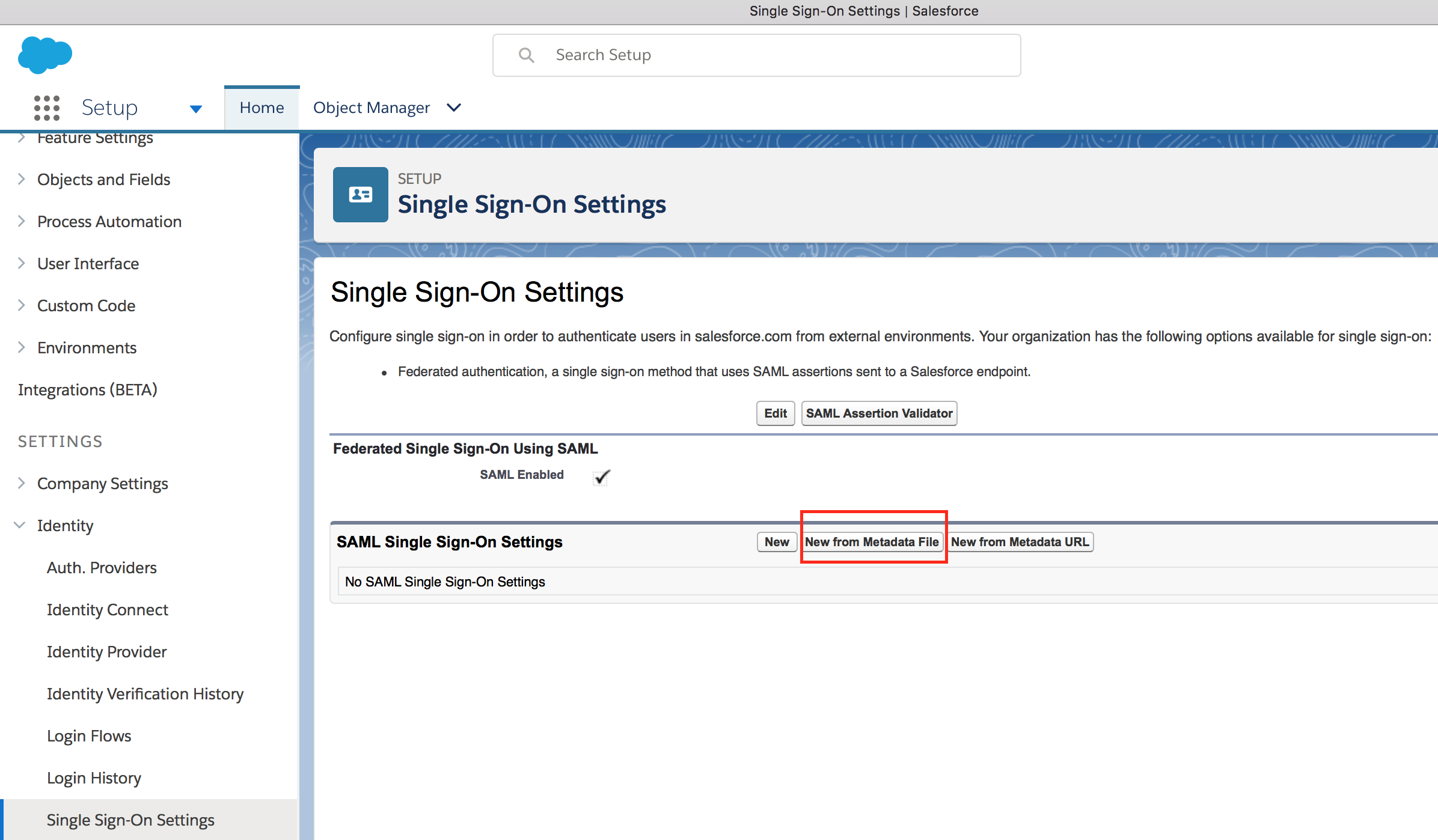
Task: Open Identity Verification History
Action: click(x=145, y=693)
